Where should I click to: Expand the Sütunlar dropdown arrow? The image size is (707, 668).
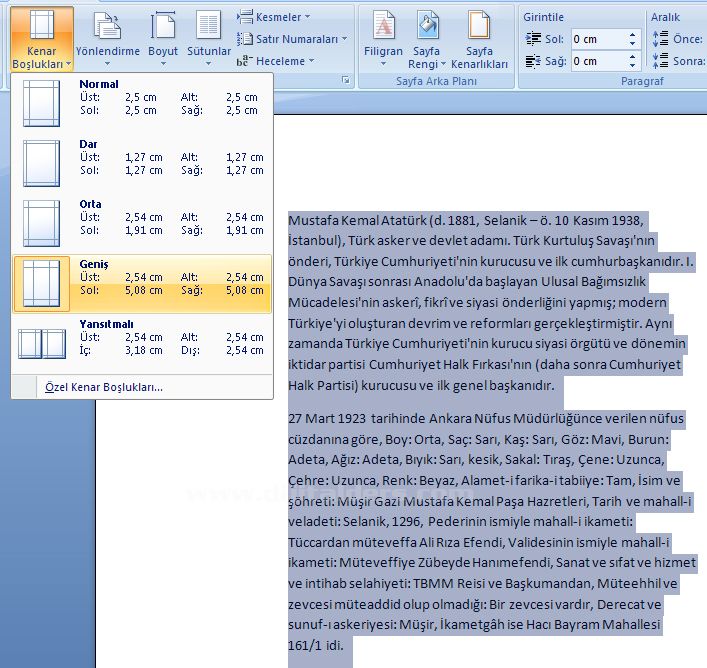[208, 64]
